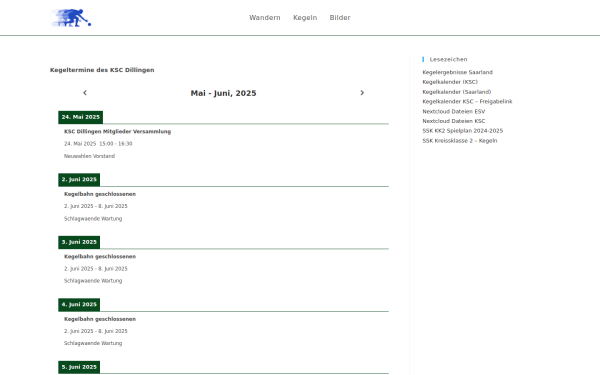Click the time 24. Mai 2025 15:00 - 16:30
600x375 pixels.
(98, 144)
